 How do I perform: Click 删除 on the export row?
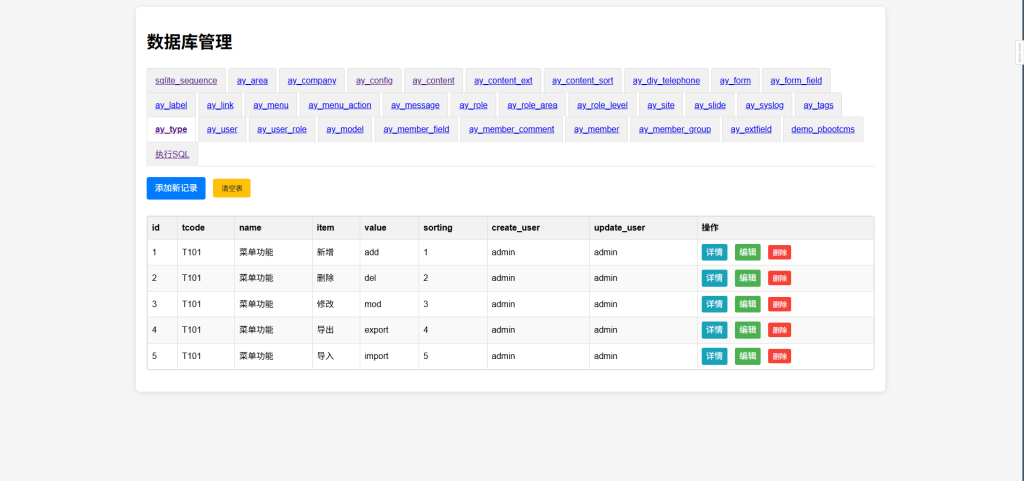[779, 330]
